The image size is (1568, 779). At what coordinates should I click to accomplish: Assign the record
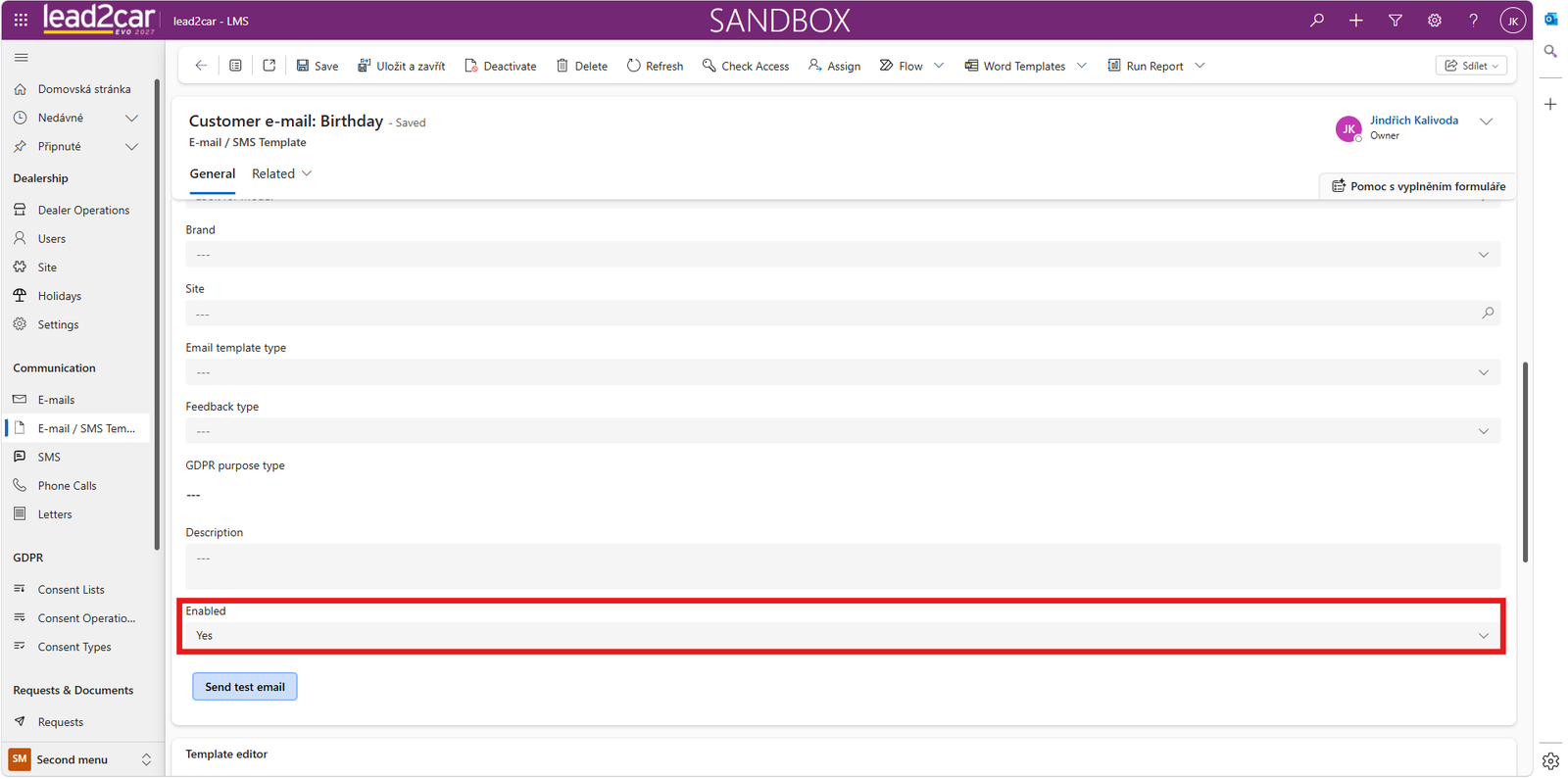[x=834, y=66]
